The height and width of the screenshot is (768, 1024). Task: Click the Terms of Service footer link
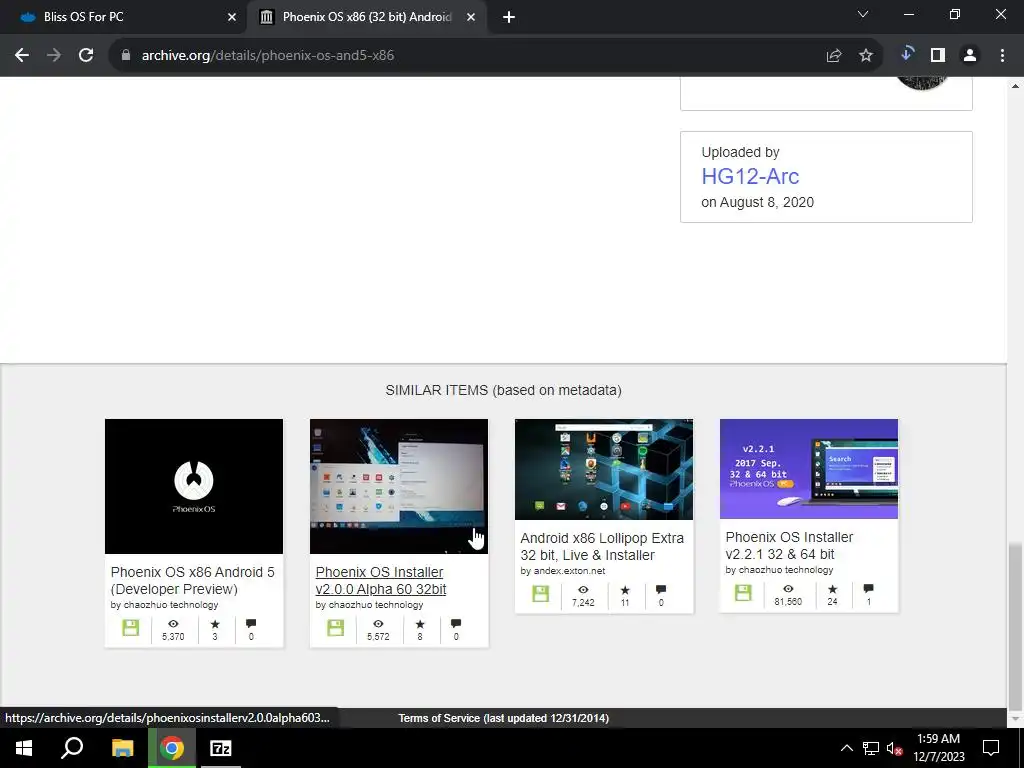pos(504,718)
